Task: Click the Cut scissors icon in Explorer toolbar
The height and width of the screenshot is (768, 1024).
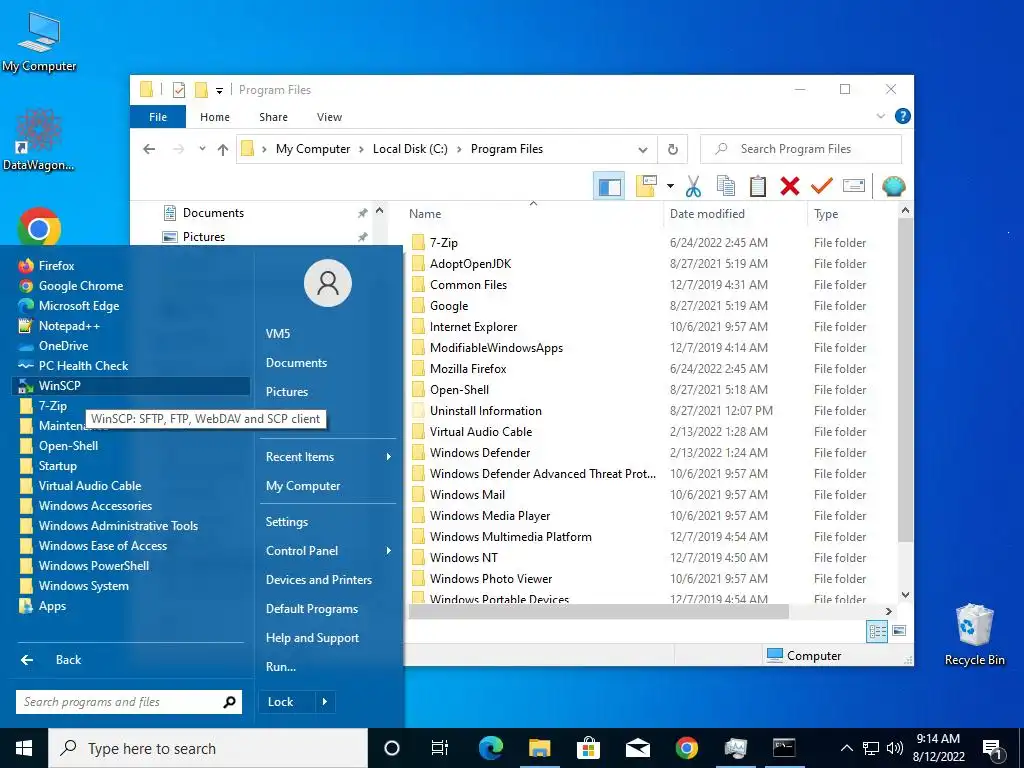Action: pyautogui.click(x=693, y=187)
